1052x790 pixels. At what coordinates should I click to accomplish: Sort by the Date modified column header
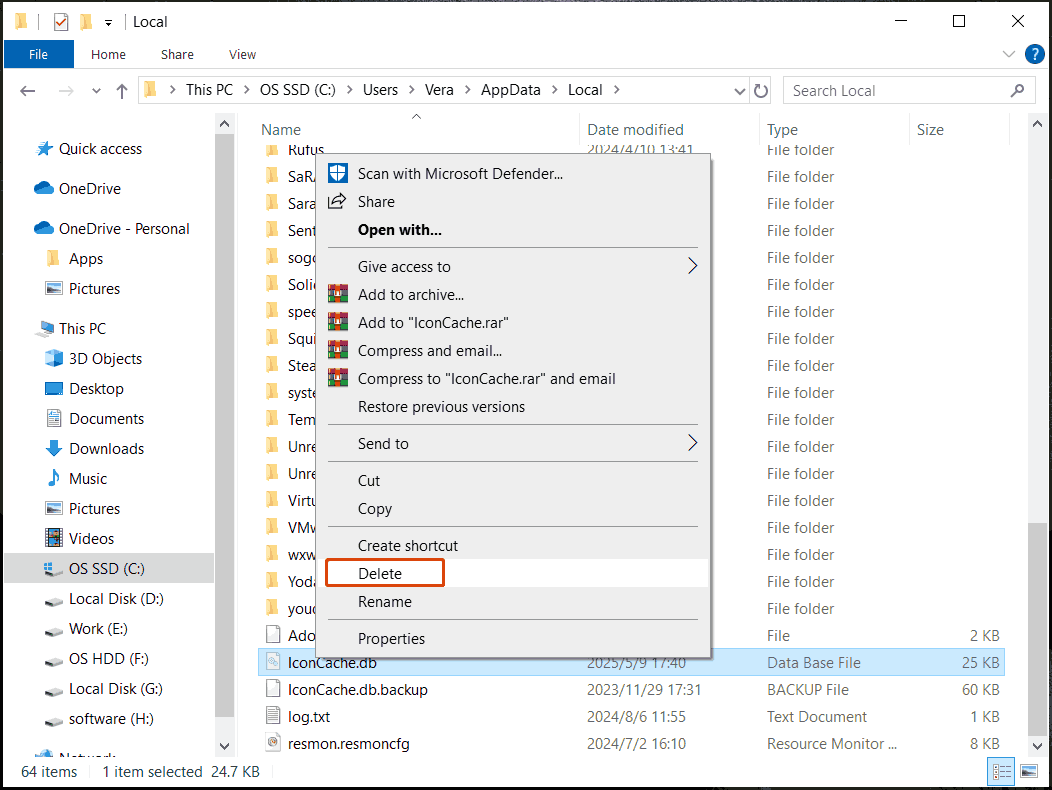pos(635,129)
